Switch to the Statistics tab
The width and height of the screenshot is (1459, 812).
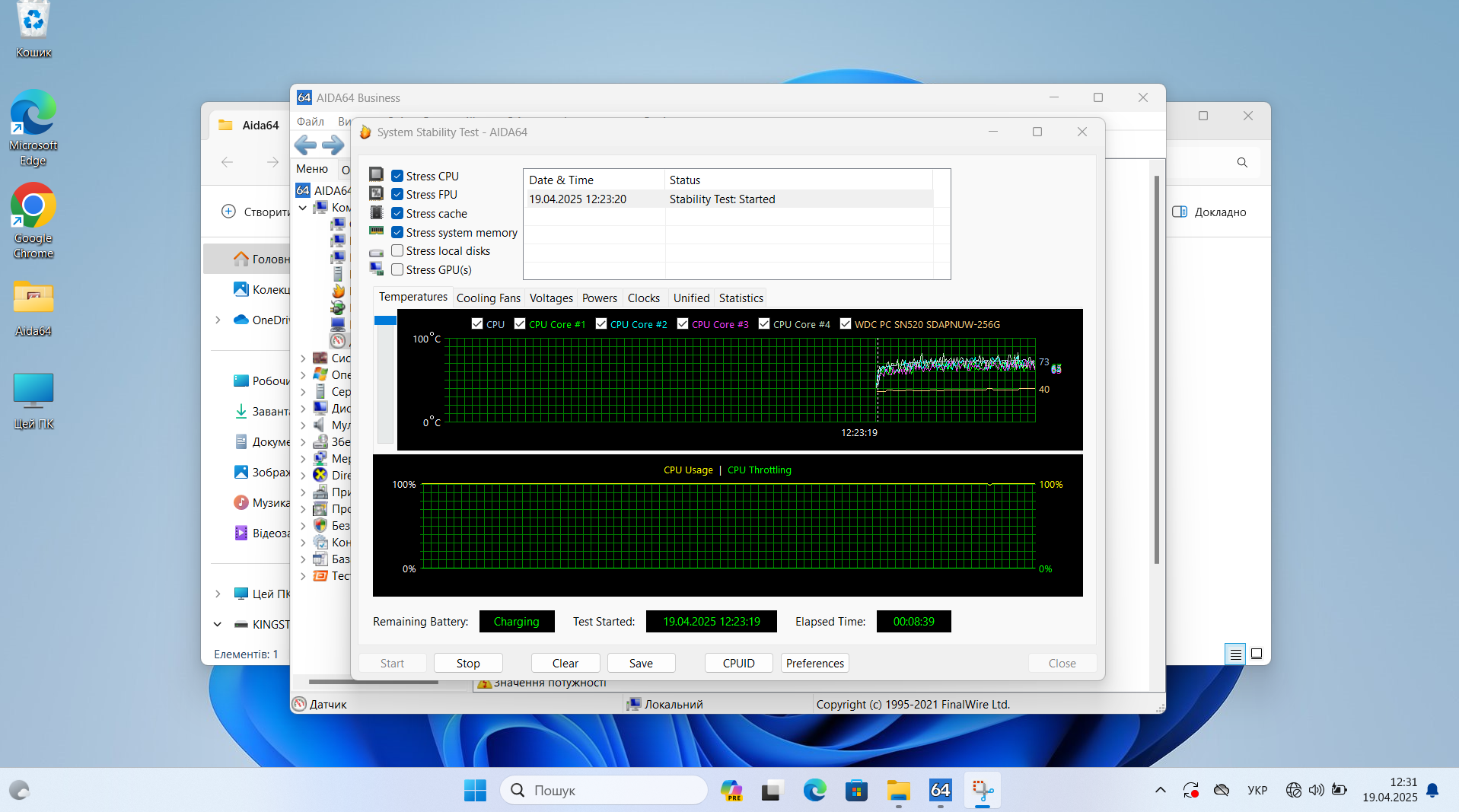[x=741, y=298]
